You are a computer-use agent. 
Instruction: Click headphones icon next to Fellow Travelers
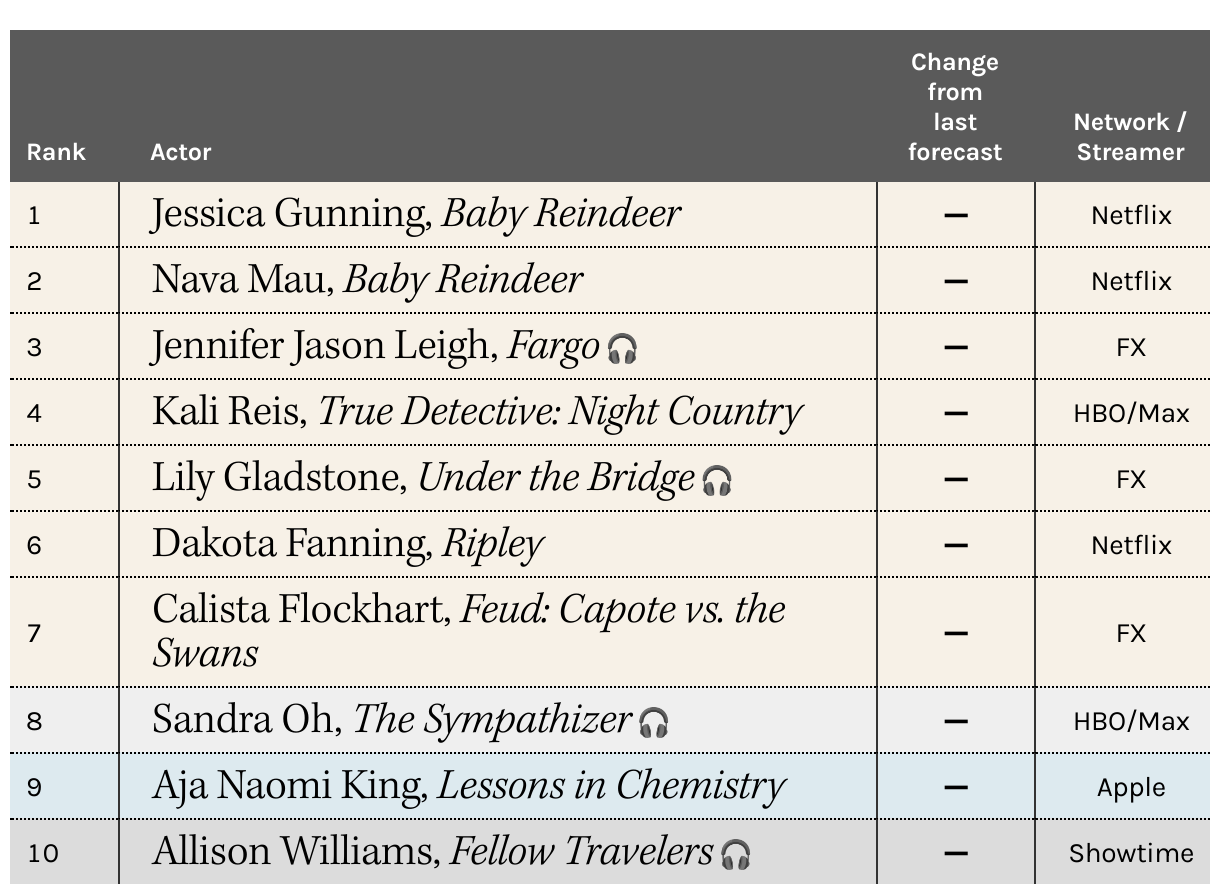736,855
